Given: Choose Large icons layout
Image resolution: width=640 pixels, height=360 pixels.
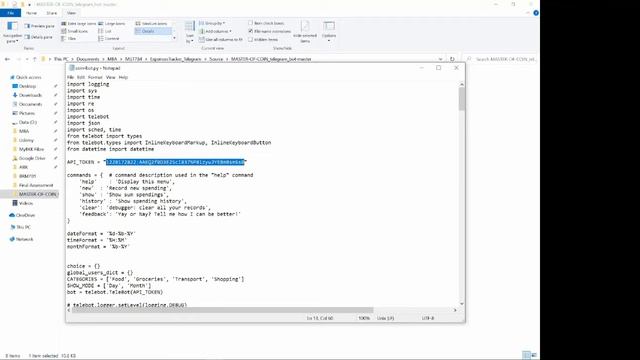Looking at the screenshot, I should (112, 24).
